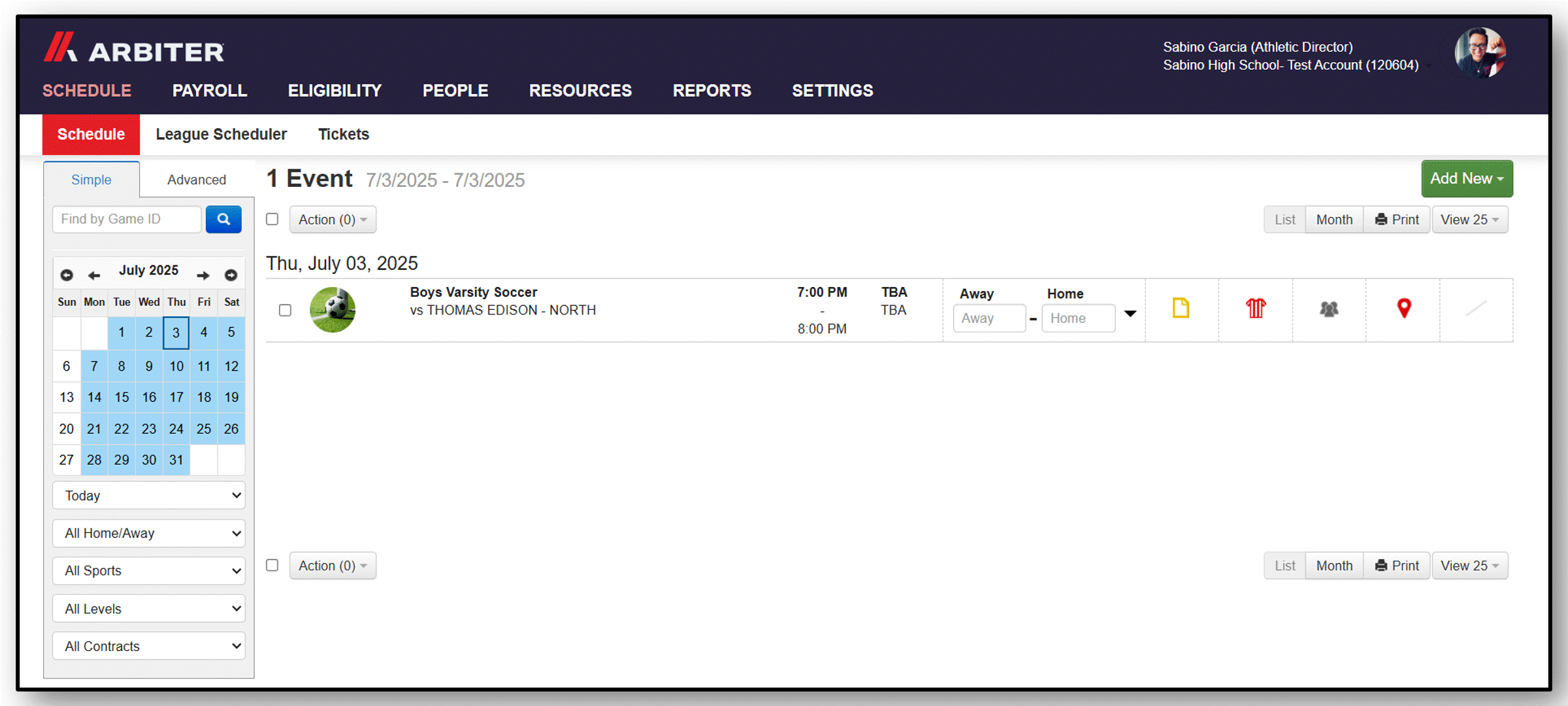Click the Find by Game ID field
1568x706 pixels.
click(x=127, y=219)
